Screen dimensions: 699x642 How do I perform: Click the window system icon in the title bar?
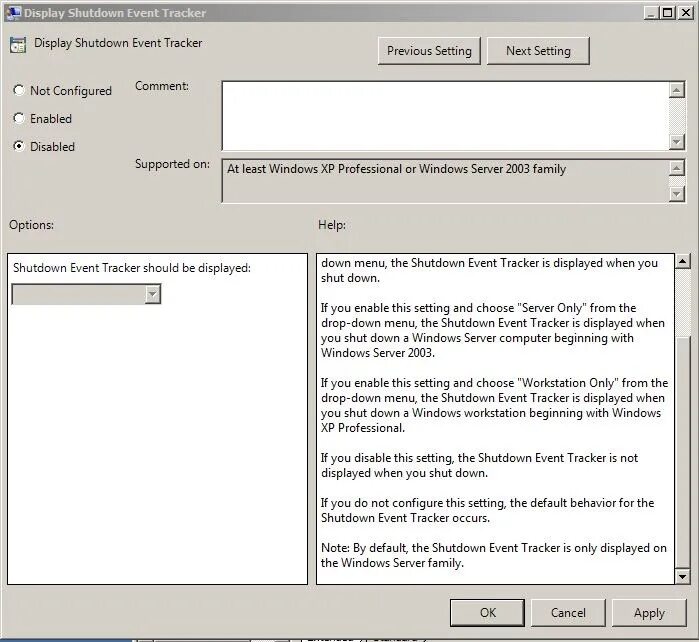pyautogui.click(x=13, y=12)
